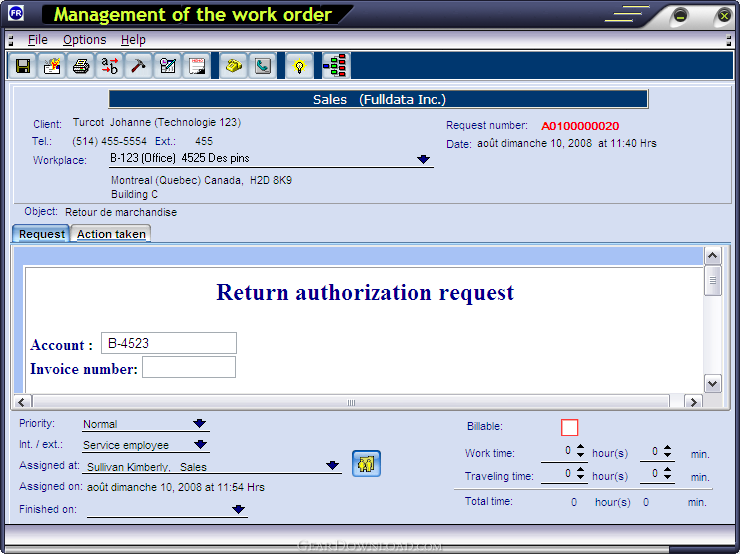
Task: Open the hierarchy tree diagram icon
Action: tap(336, 66)
